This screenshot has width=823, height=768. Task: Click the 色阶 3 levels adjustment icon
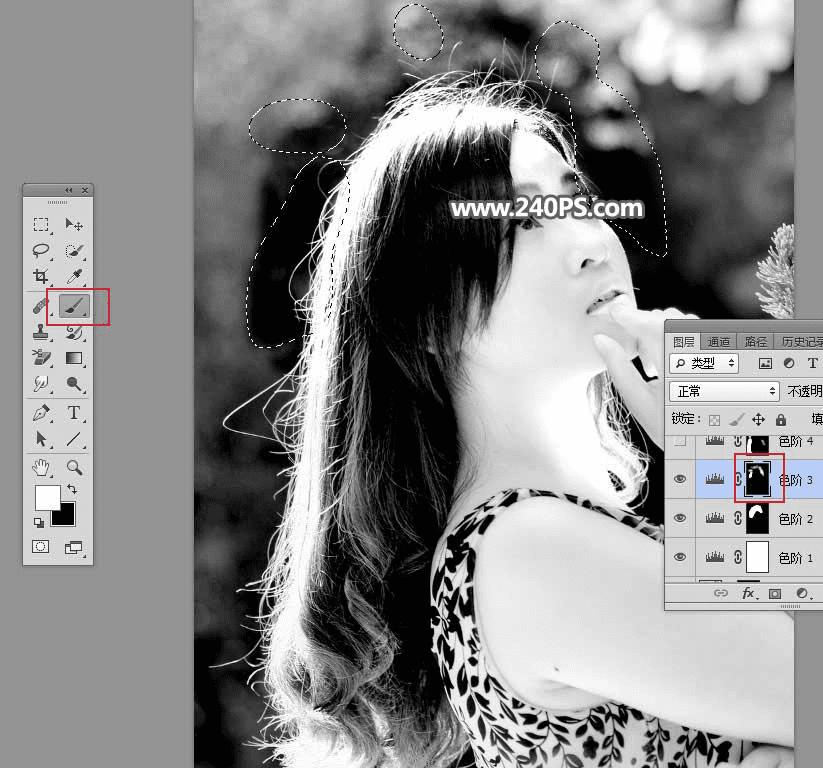click(x=714, y=479)
